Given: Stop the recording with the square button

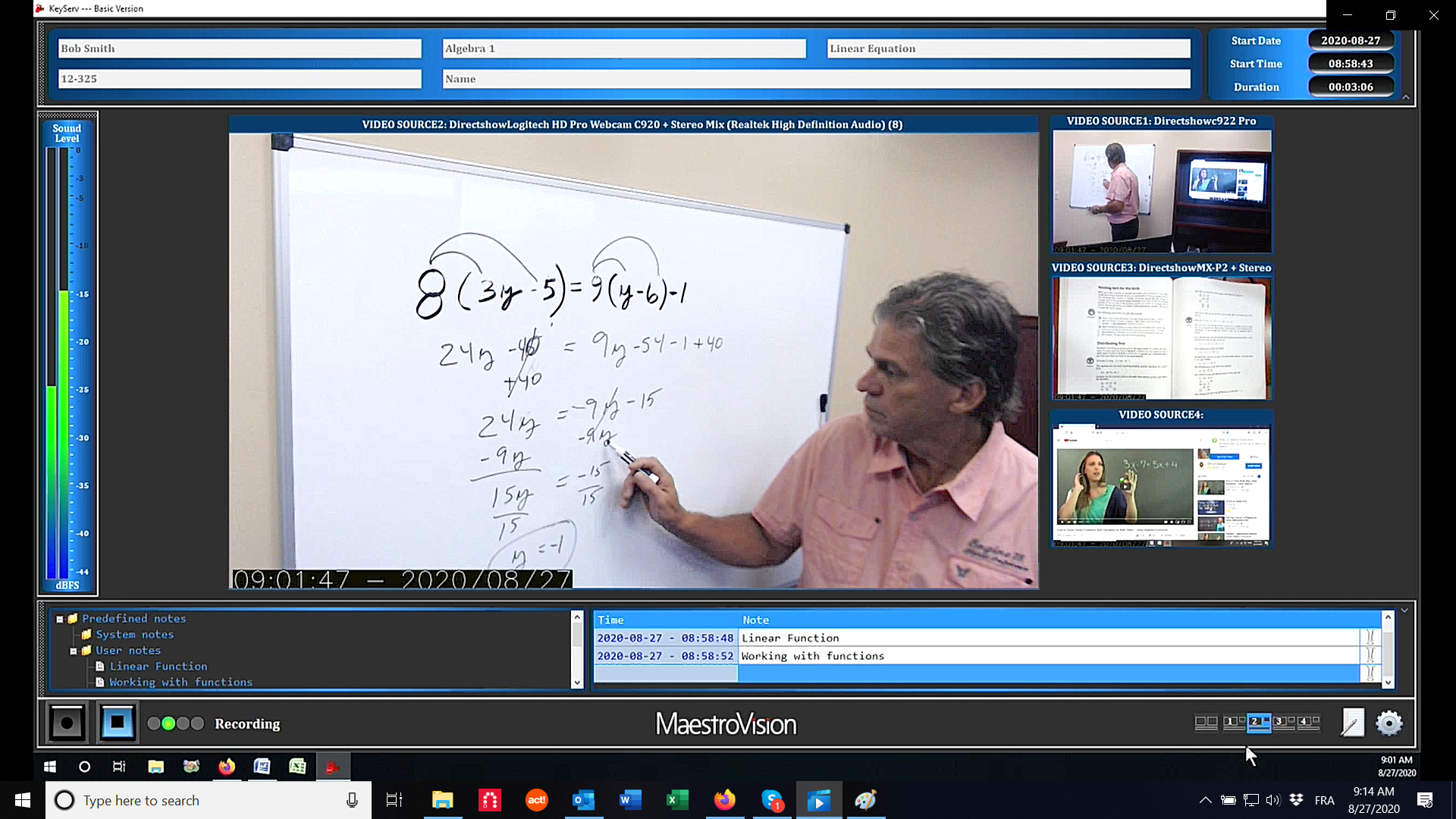Looking at the screenshot, I should coord(118,723).
